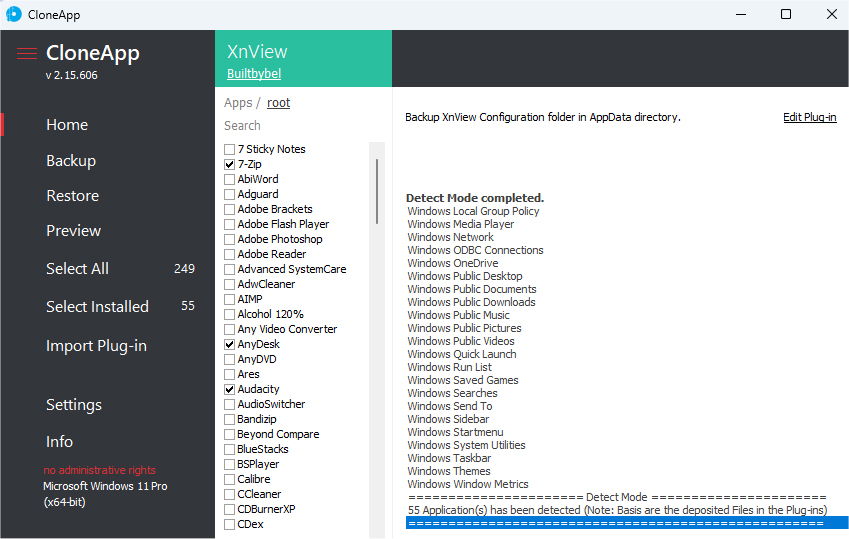Check the AudioSwitcher checkbox

[x=230, y=404]
